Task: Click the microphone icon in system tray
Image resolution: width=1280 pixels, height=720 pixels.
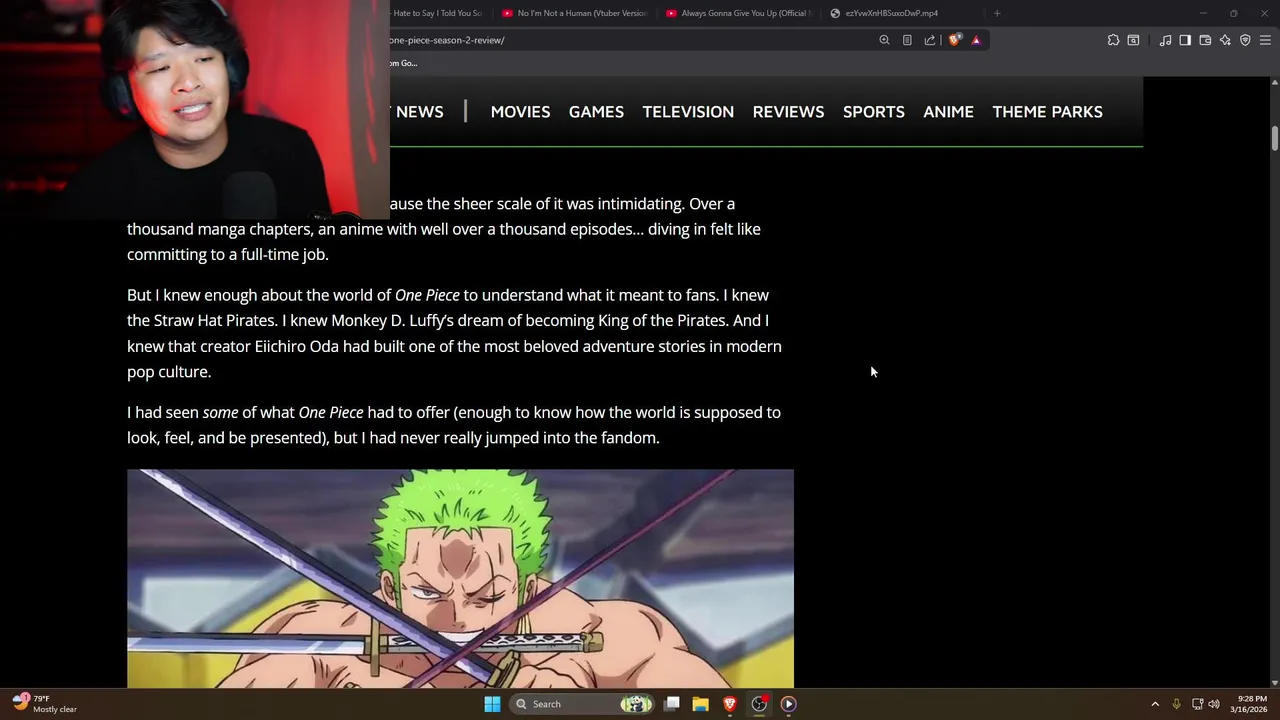Action: (x=1176, y=704)
